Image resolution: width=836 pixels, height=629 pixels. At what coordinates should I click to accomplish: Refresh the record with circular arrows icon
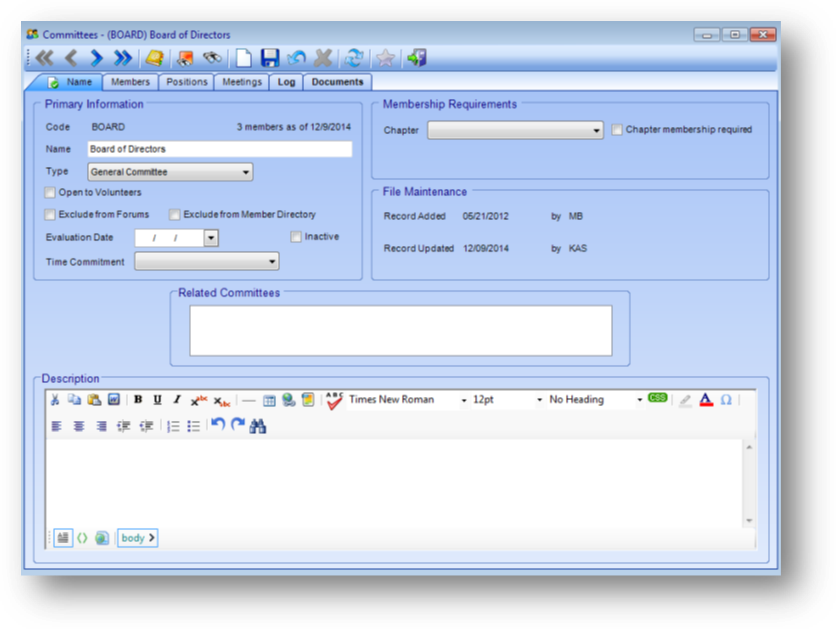(x=354, y=58)
